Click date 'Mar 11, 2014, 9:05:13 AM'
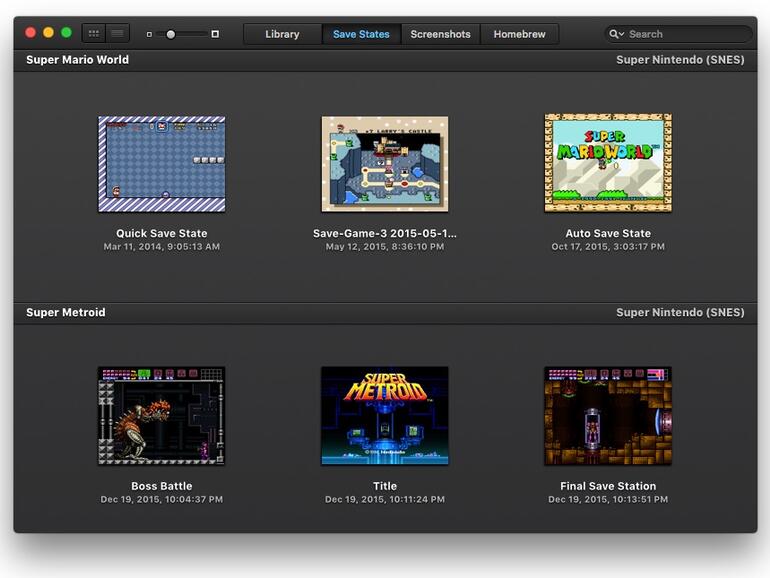The width and height of the screenshot is (770, 578). click(x=162, y=247)
